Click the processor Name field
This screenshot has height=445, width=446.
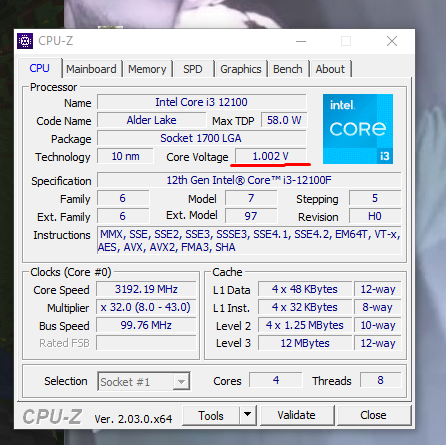click(x=201, y=102)
